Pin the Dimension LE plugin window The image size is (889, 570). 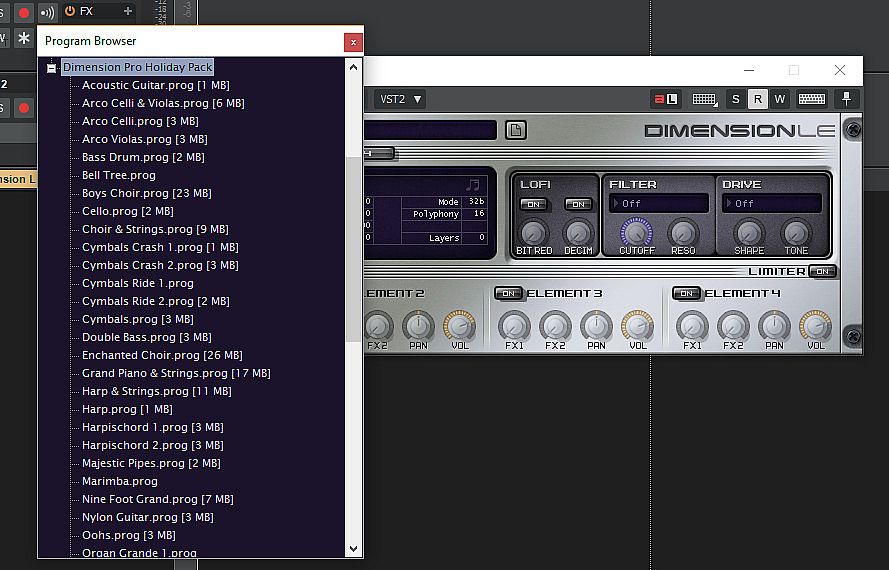847,99
